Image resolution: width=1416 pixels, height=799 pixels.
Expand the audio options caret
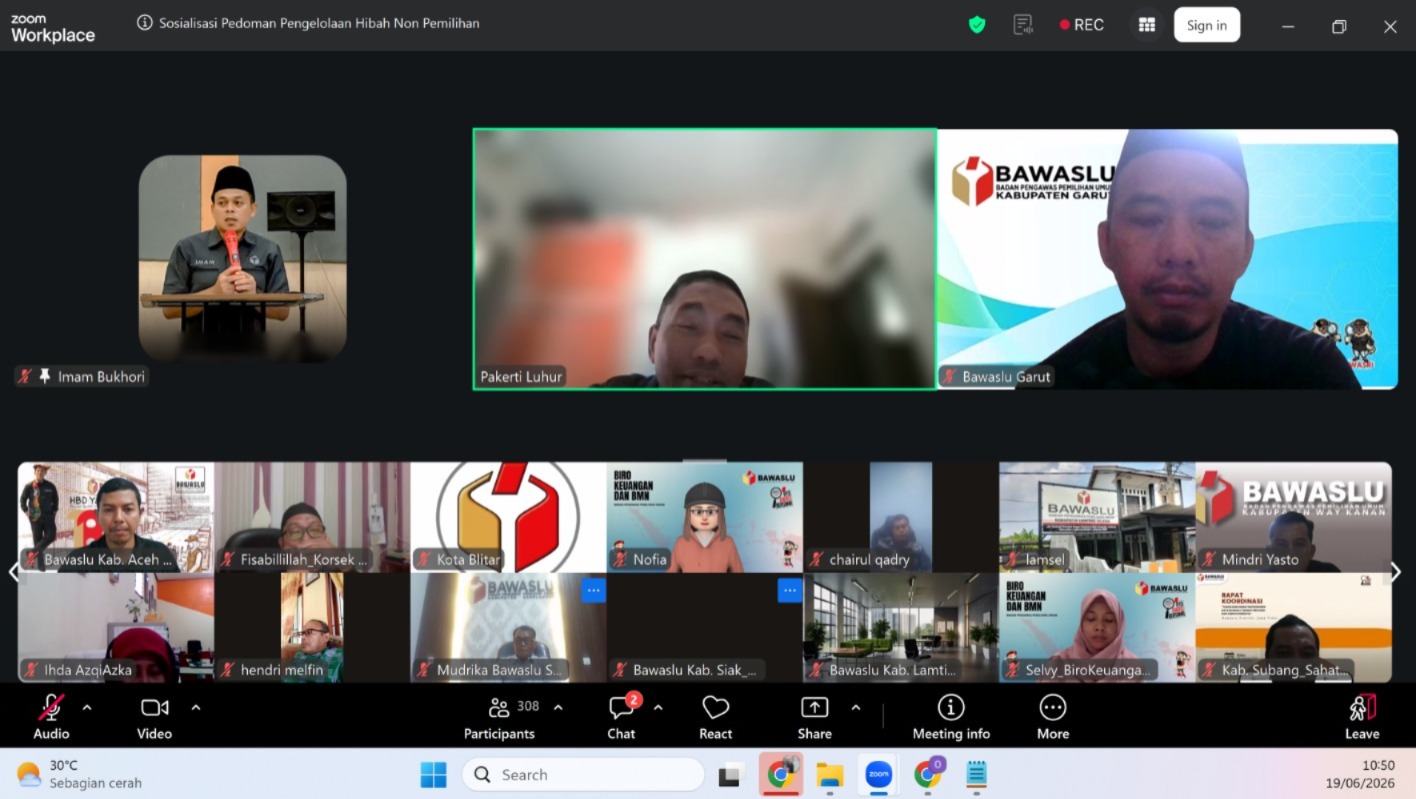pos(87,708)
